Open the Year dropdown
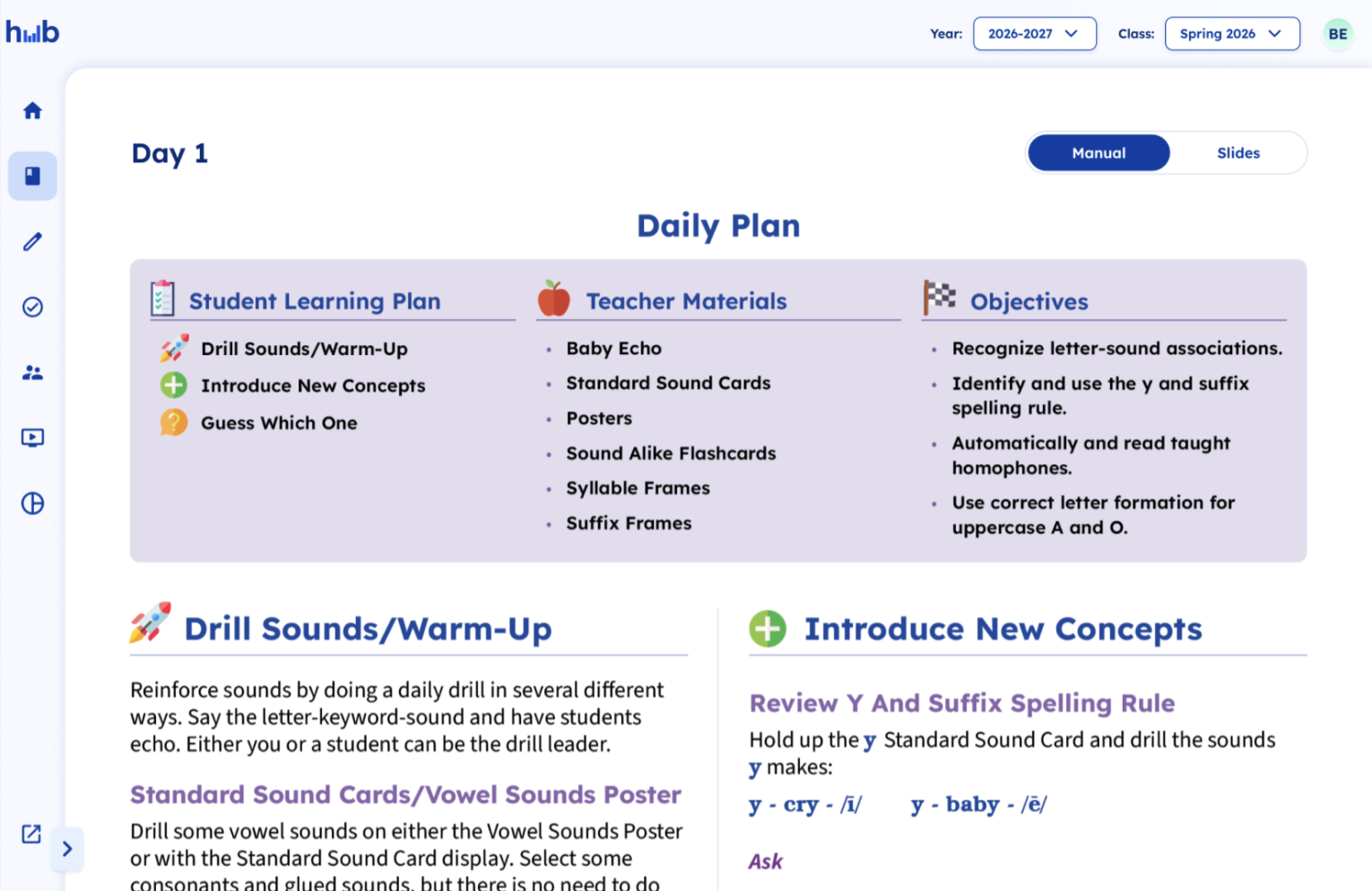Image resolution: width=1372 pixels, height=891 pixels. click(x=1034, y=33)
